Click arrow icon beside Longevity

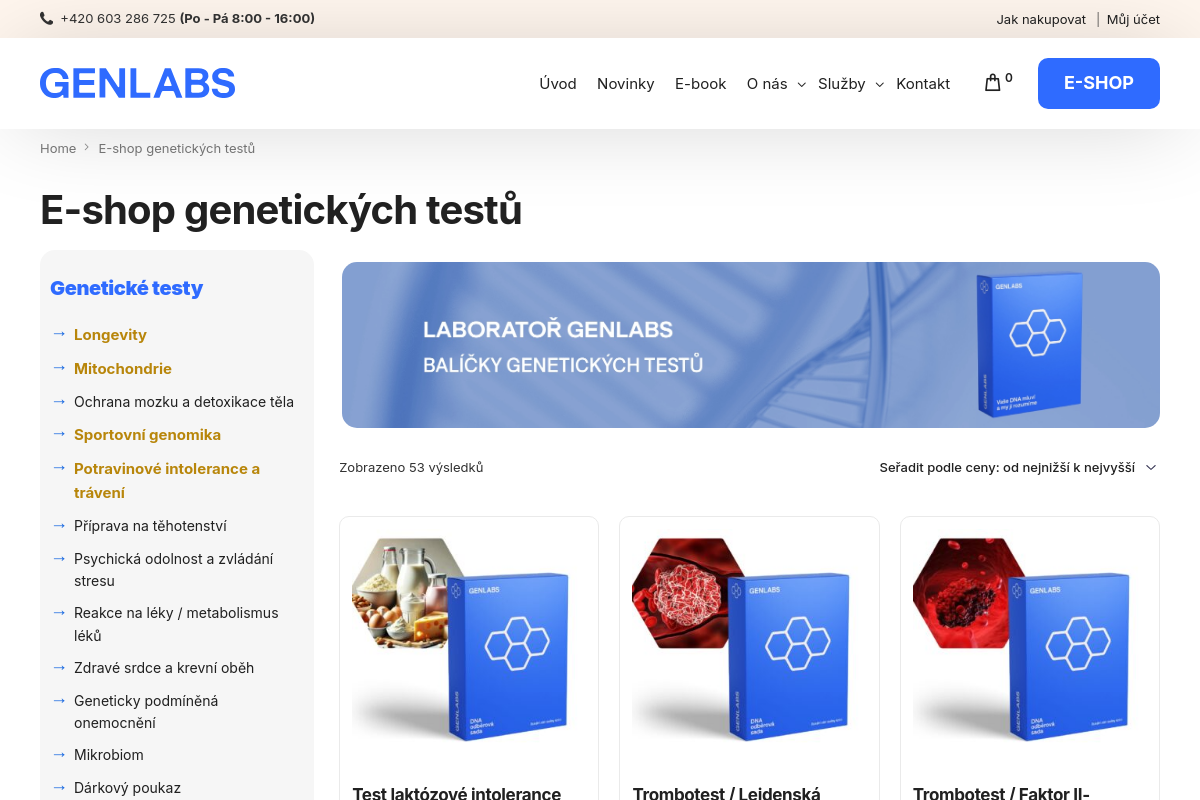[59, 334]
